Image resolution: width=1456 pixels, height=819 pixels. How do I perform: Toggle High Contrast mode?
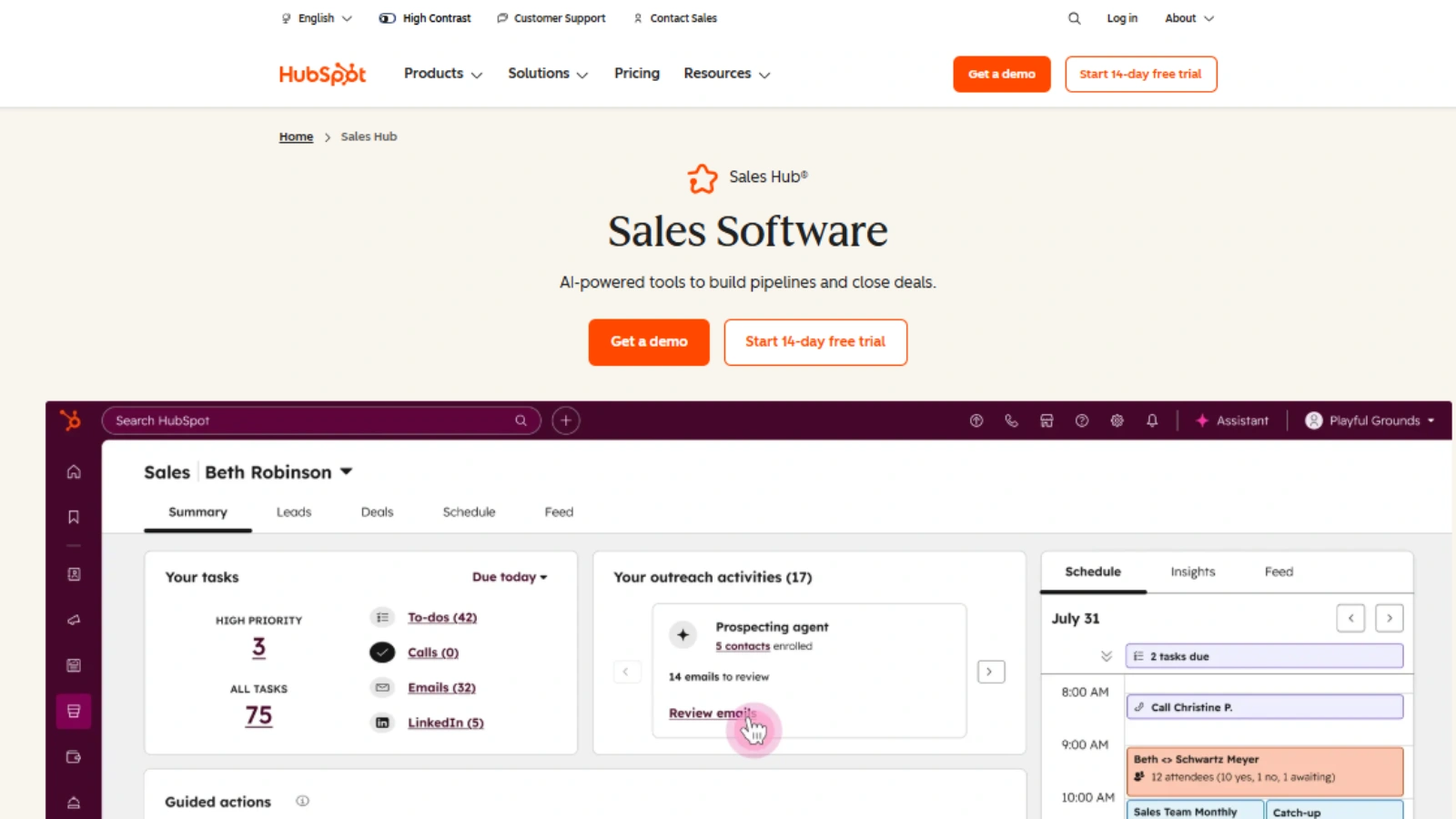(425, 17)
